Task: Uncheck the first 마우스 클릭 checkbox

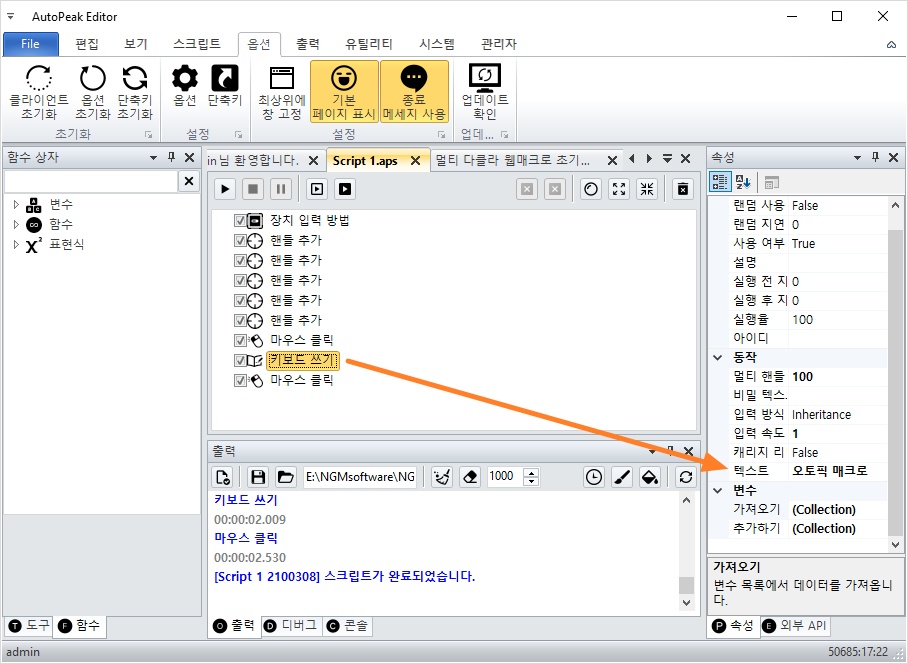Action: (240, 340)
